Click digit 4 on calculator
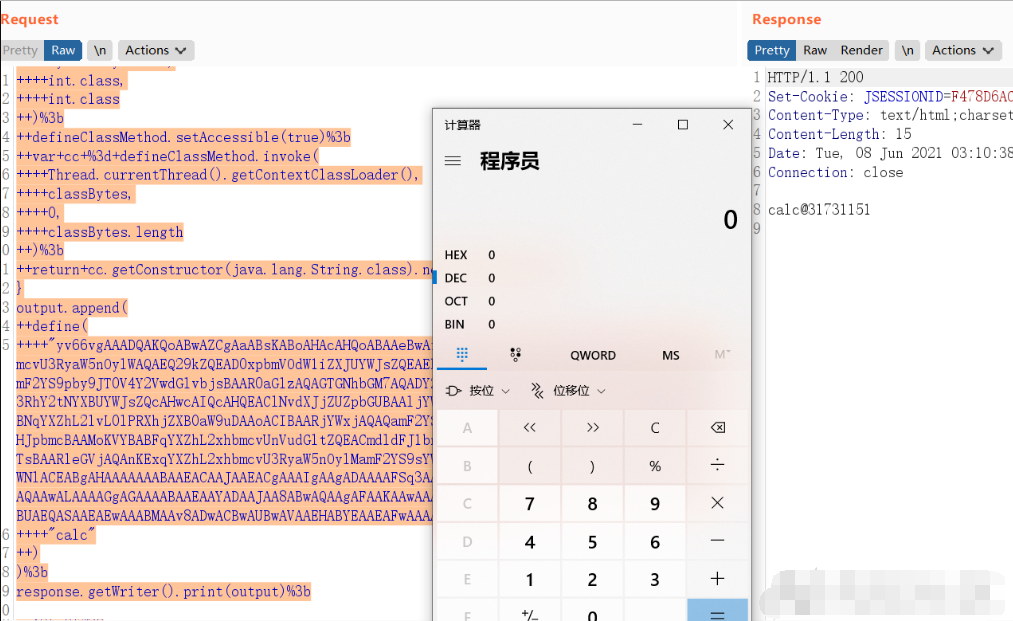Viewport: 1013px width, 621px height. [530, 541]
